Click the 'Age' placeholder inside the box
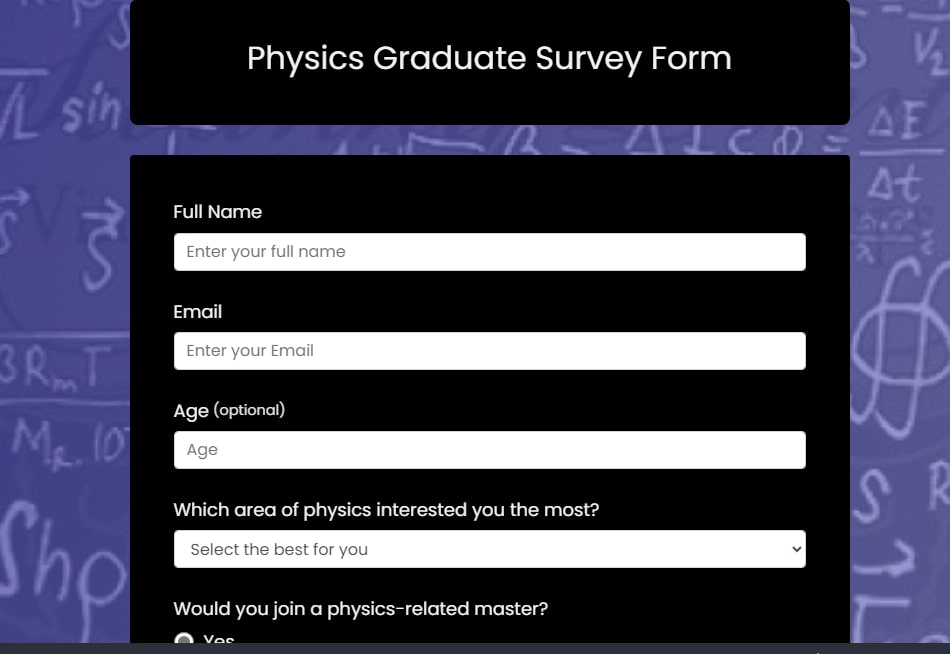 [202, 450]
